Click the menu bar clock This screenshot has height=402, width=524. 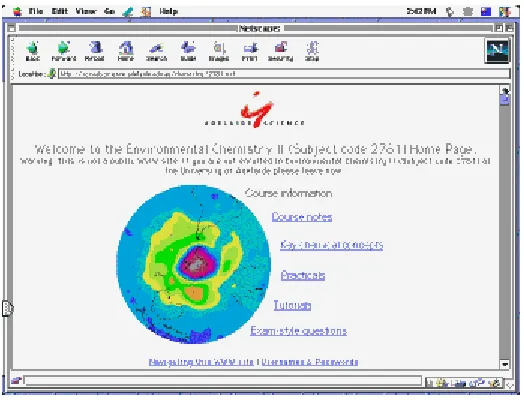pos(421,11)
